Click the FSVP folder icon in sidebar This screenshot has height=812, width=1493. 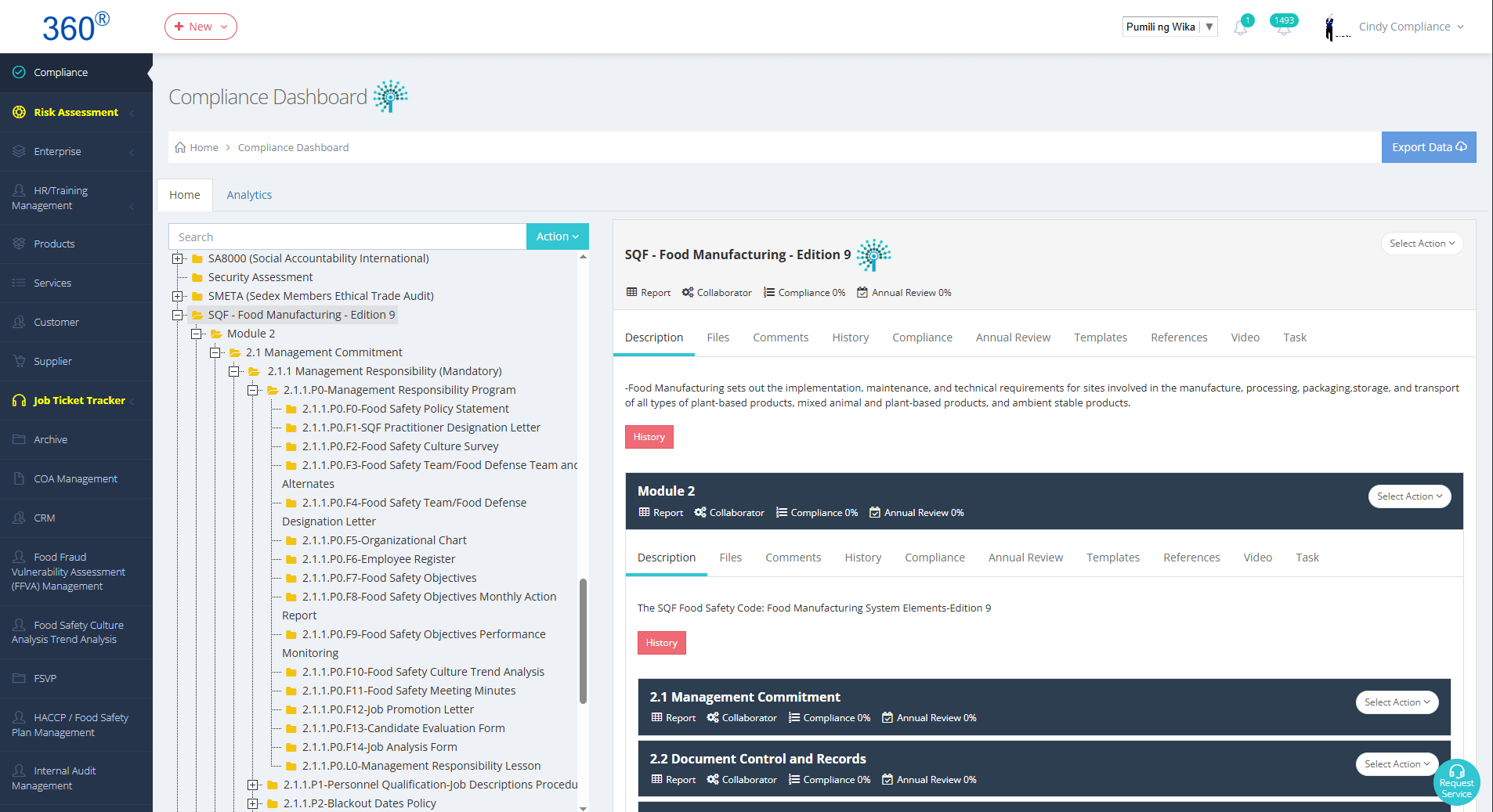[19, 678]
